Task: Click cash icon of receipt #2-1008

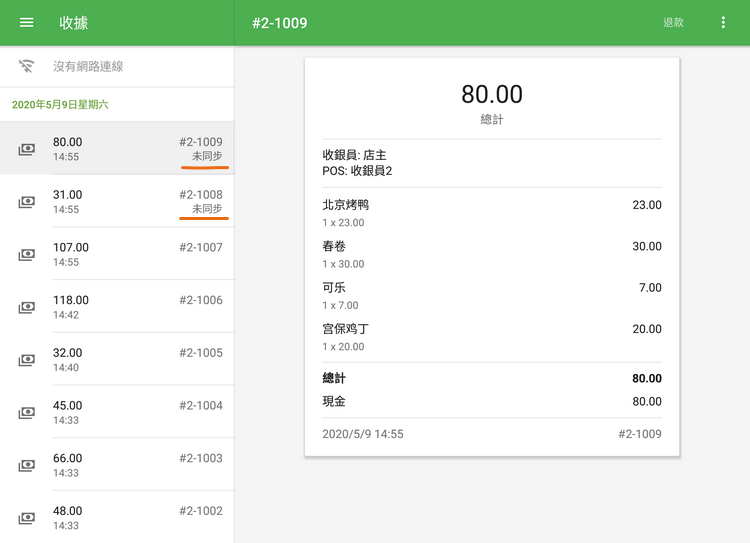Action: pos(27,202)
